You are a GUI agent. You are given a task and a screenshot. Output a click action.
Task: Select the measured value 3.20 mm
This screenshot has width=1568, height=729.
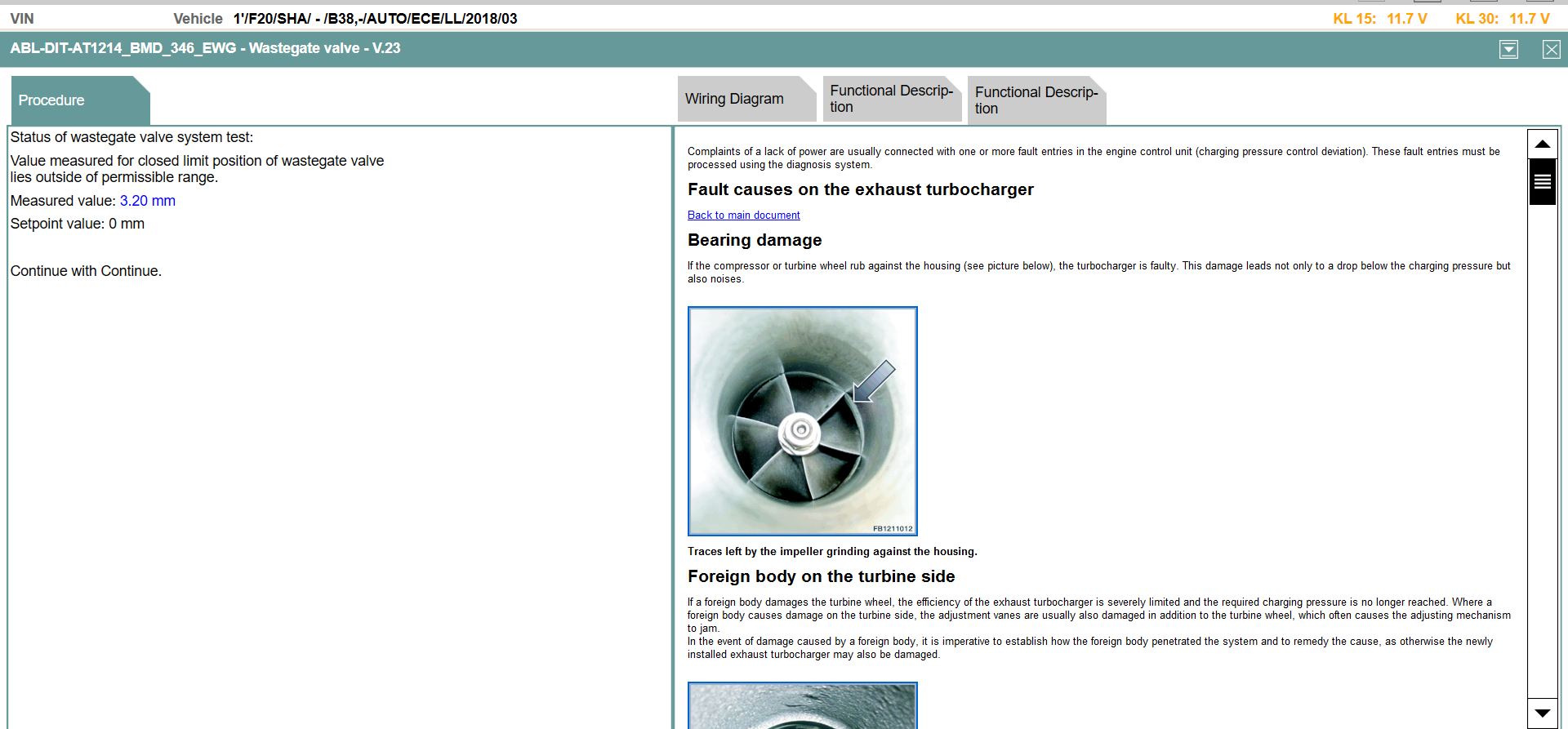click(x=148, y=201)
